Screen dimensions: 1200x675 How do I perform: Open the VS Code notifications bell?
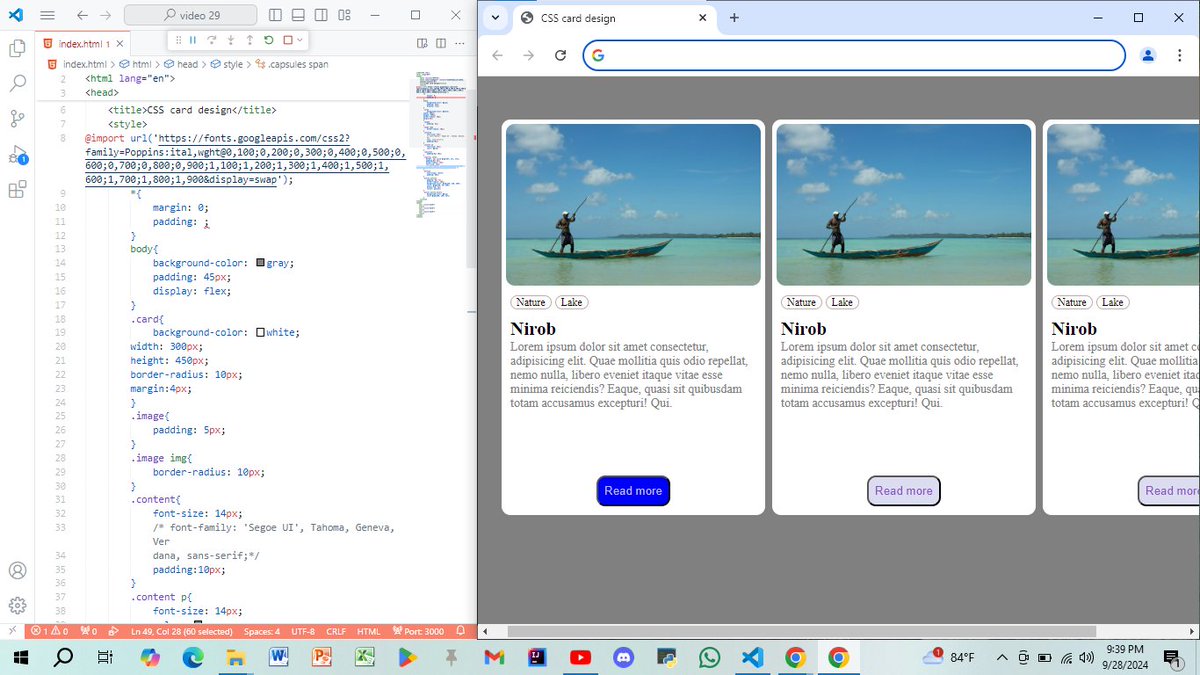tap(461, 631)
